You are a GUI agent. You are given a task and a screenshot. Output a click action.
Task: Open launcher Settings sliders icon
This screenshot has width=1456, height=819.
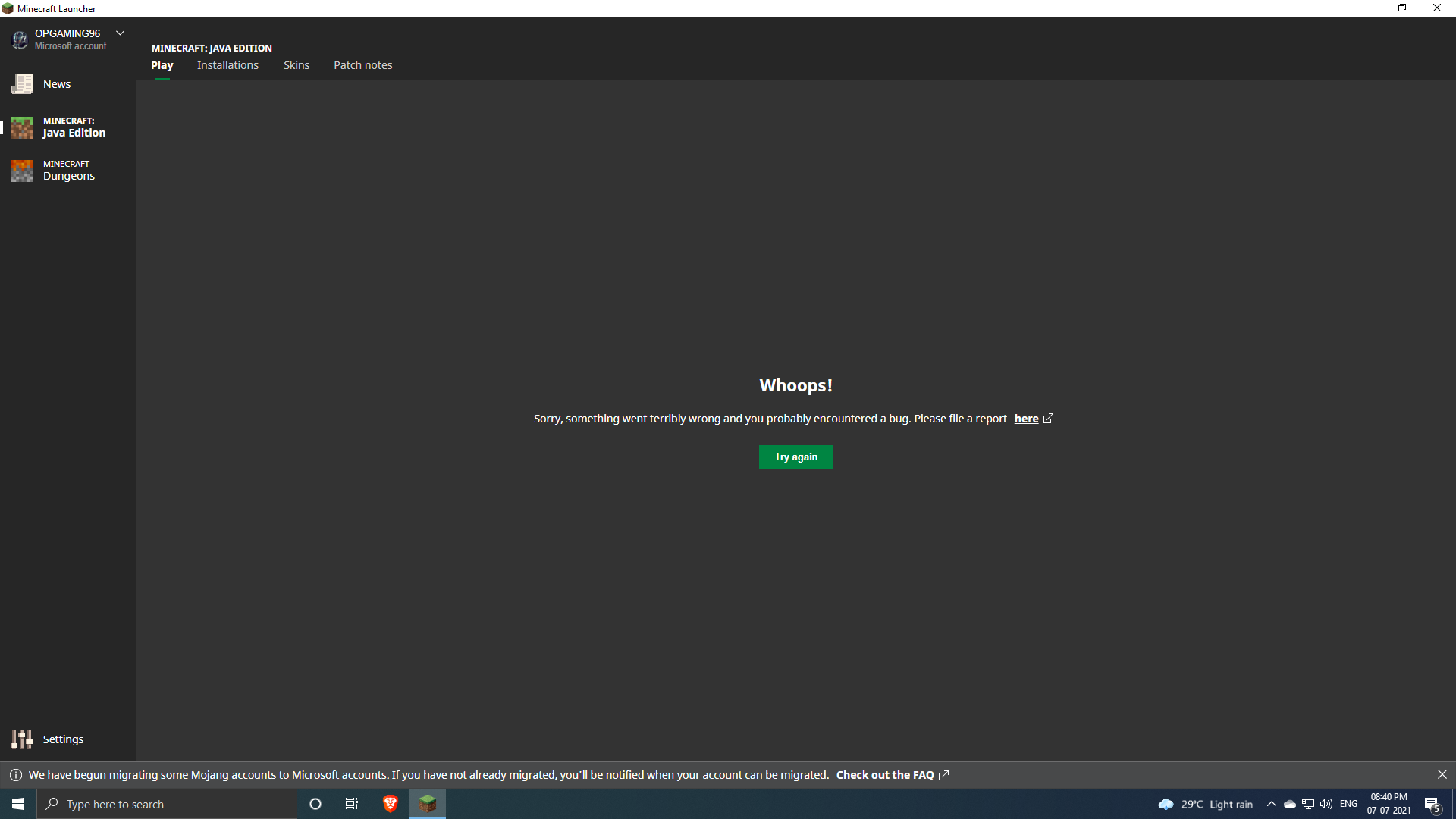point(21,739)
